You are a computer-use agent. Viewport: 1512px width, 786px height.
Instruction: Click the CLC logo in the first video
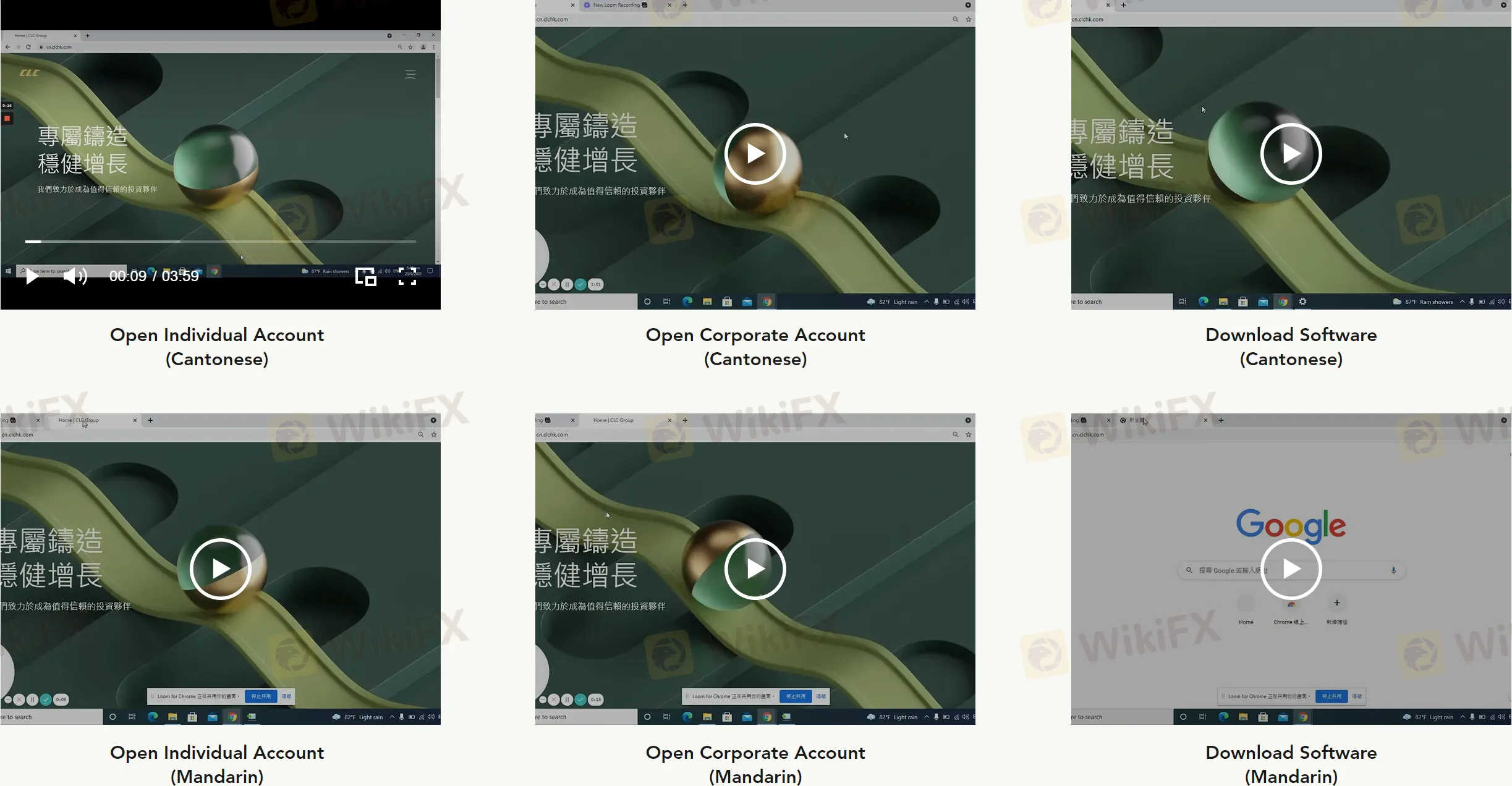point(29,73)
